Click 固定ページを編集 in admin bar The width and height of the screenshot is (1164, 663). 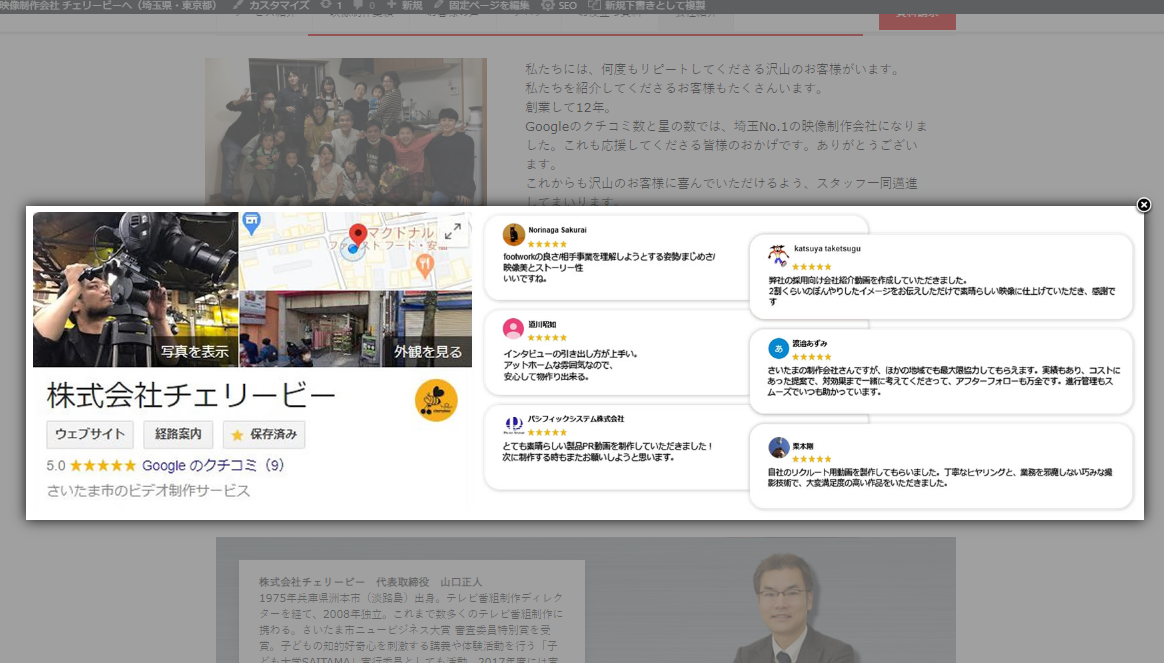pyautogui.click(x=482, y=6)
